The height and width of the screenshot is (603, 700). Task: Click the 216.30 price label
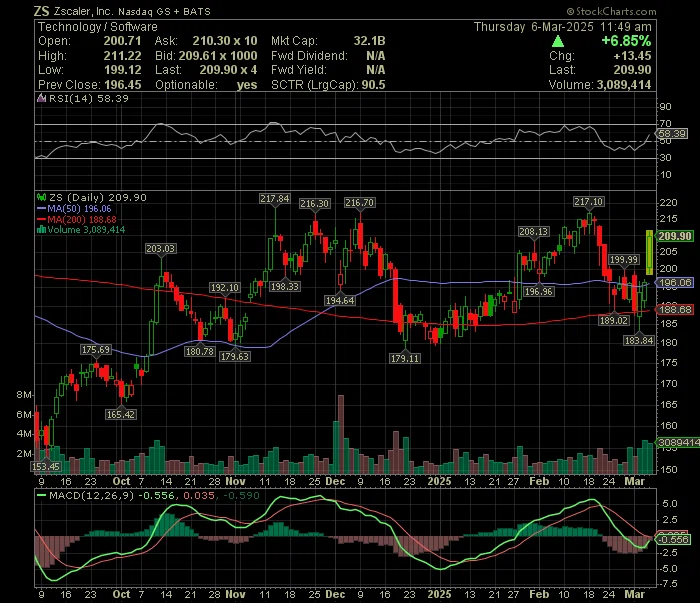tap(315, 204)
